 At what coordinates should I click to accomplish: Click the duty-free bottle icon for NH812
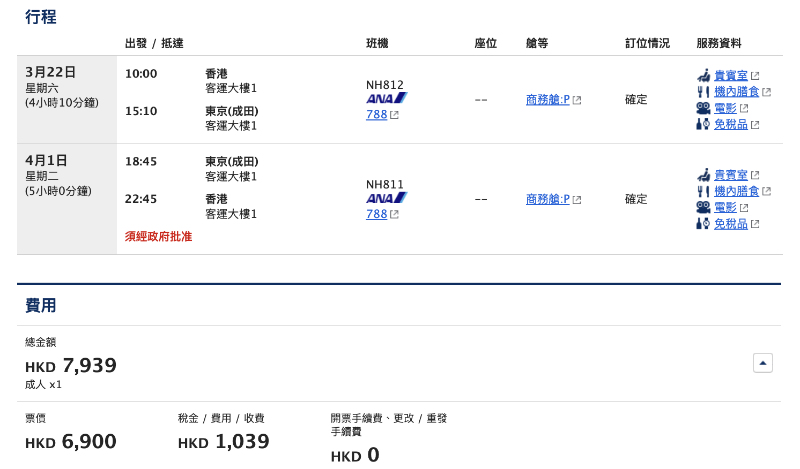[703, 124]
